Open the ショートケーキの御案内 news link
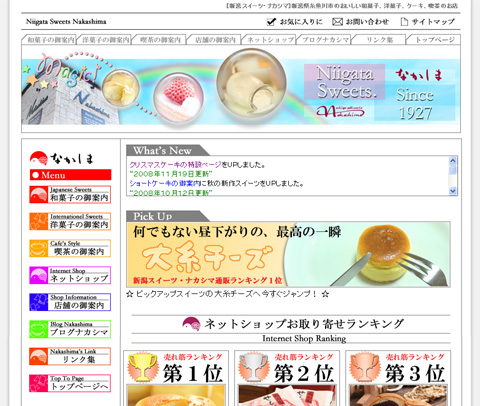Viewport: 480px width, 406px height. (x=165, y=183)
